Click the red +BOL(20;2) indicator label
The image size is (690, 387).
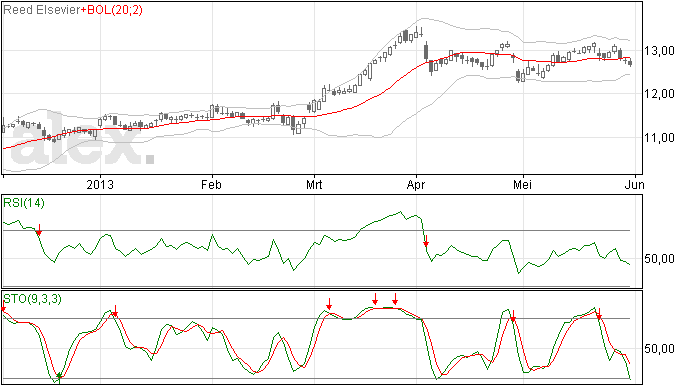coord(112,10)
